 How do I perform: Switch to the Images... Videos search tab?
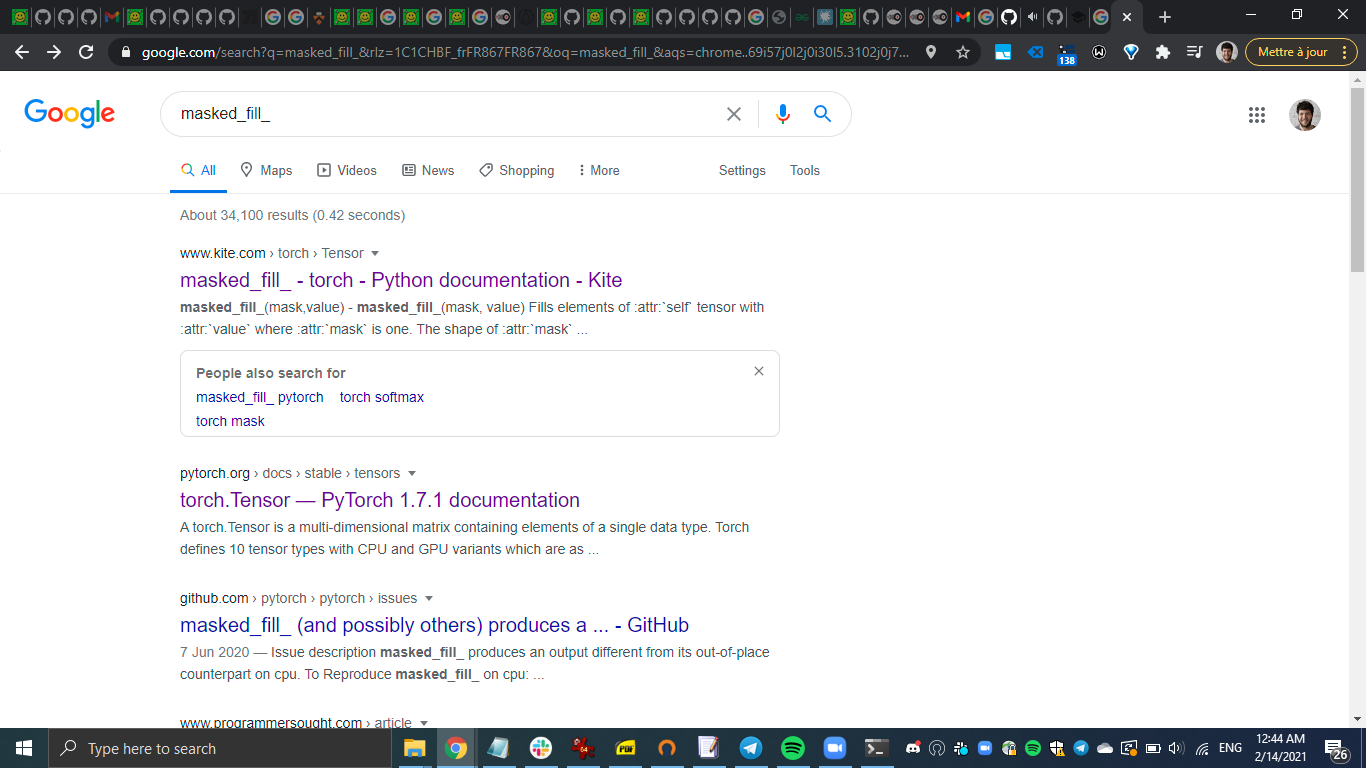[347, 170]
